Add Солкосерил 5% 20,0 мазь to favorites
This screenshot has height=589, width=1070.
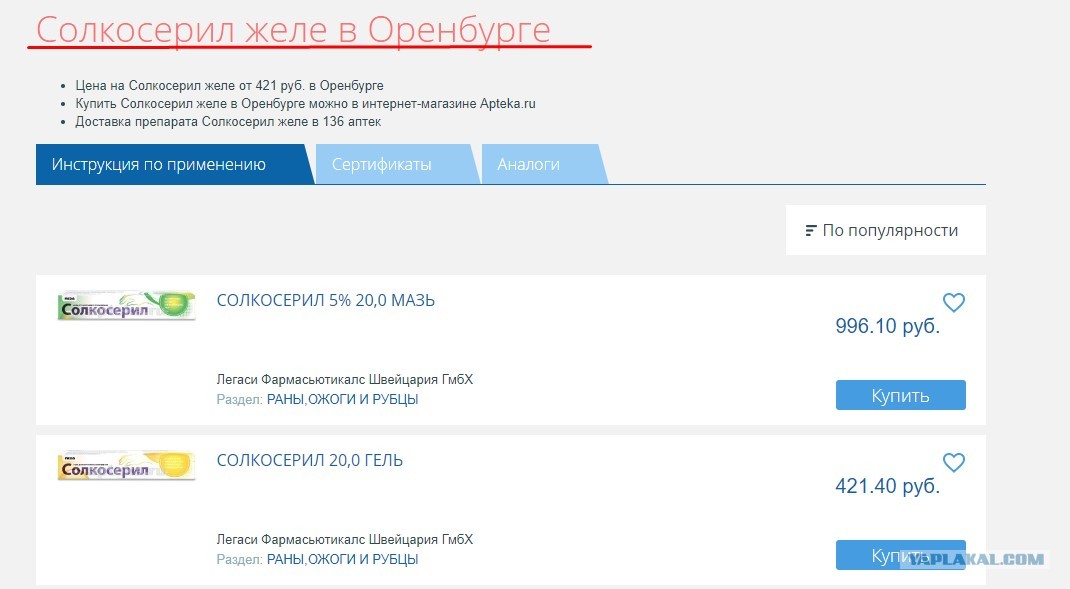pyautogui.click(x=953, y=302)
